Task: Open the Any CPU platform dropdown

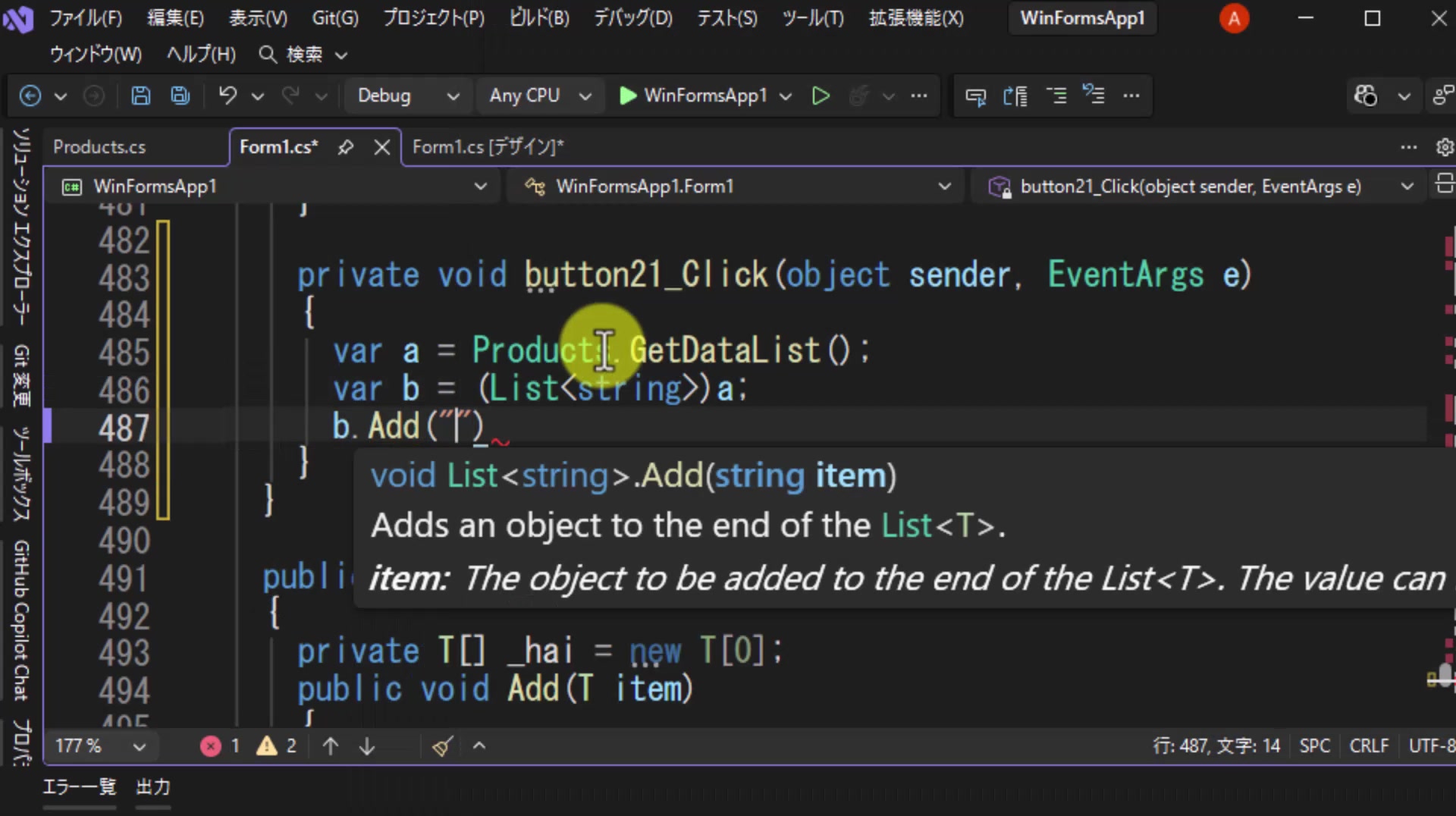Action: 540,96
